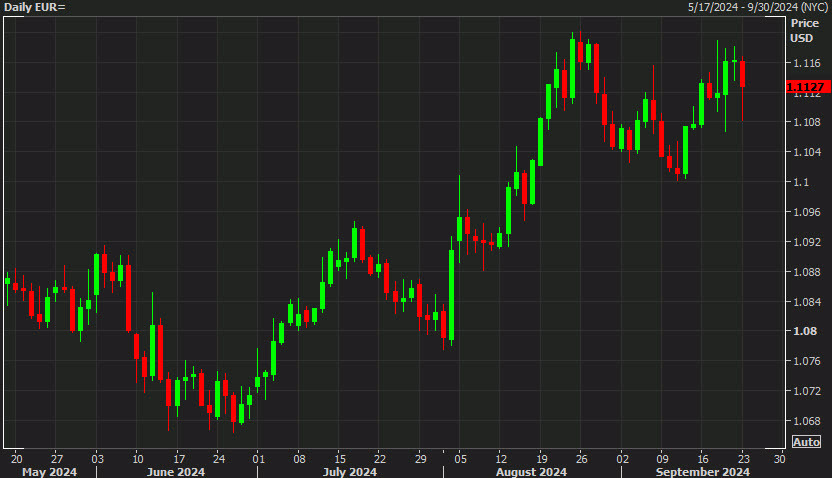Click the date tick labeled 26 in August
This screenshot has height=478, width=832.
[582, 459]
